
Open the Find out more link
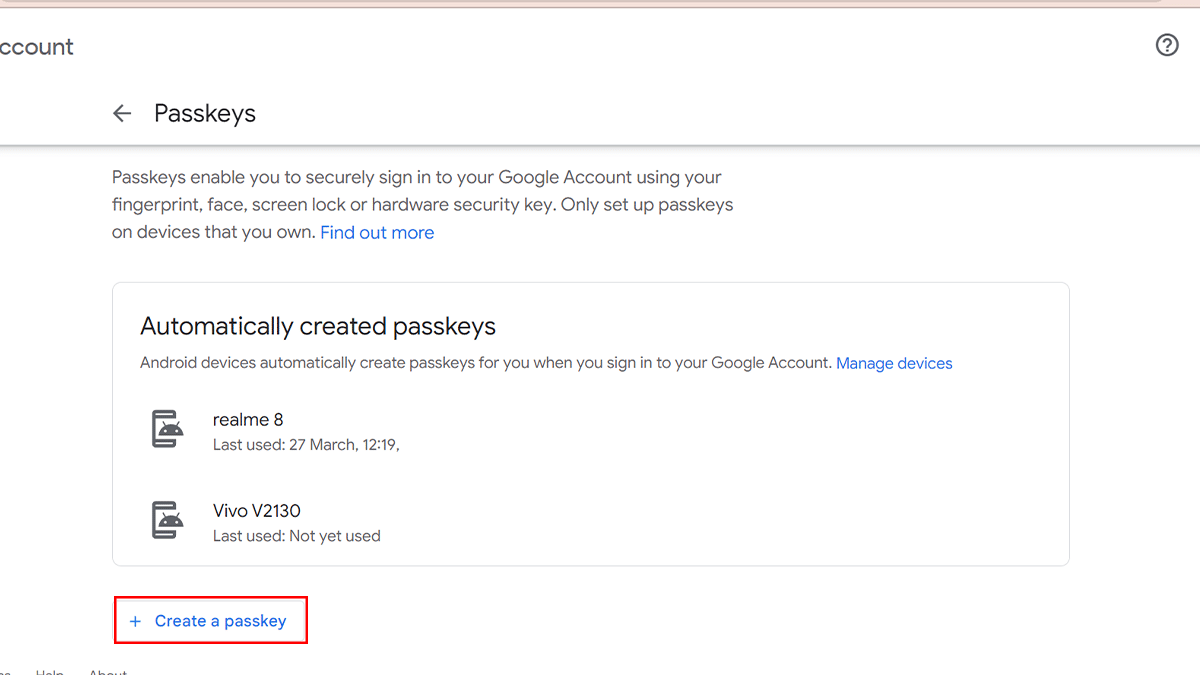[377, 233]
